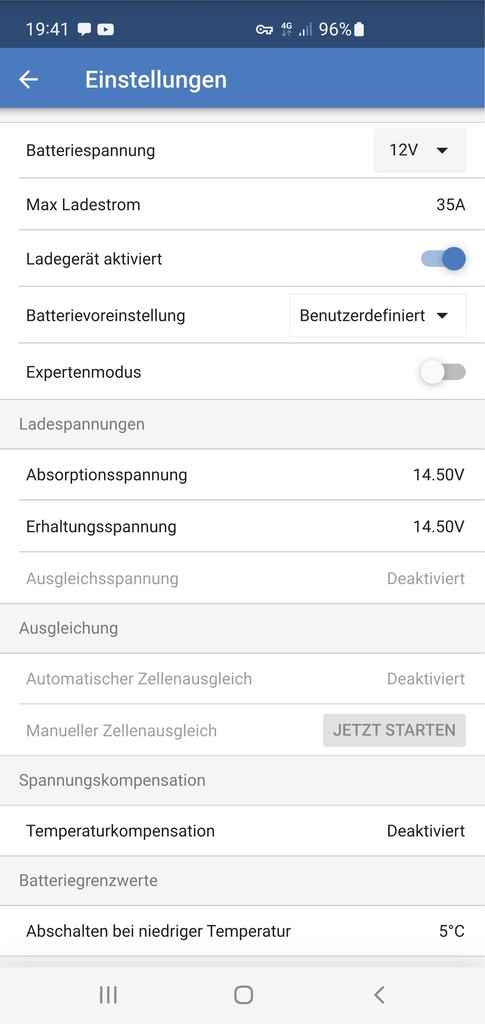Tap the YouTube notification icon in status bar
The image size is (485, 1024).
105,29
